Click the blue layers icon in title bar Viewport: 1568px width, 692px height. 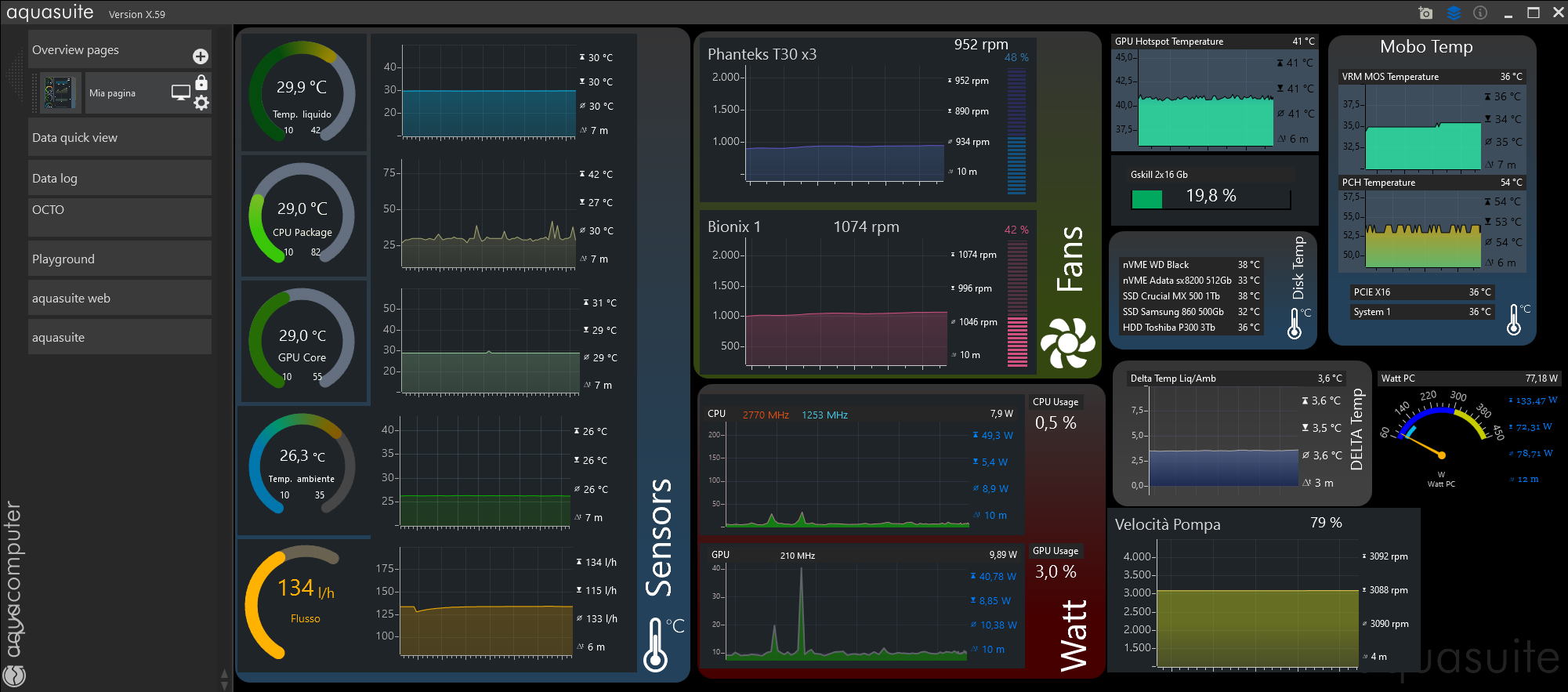(1454, 13)
